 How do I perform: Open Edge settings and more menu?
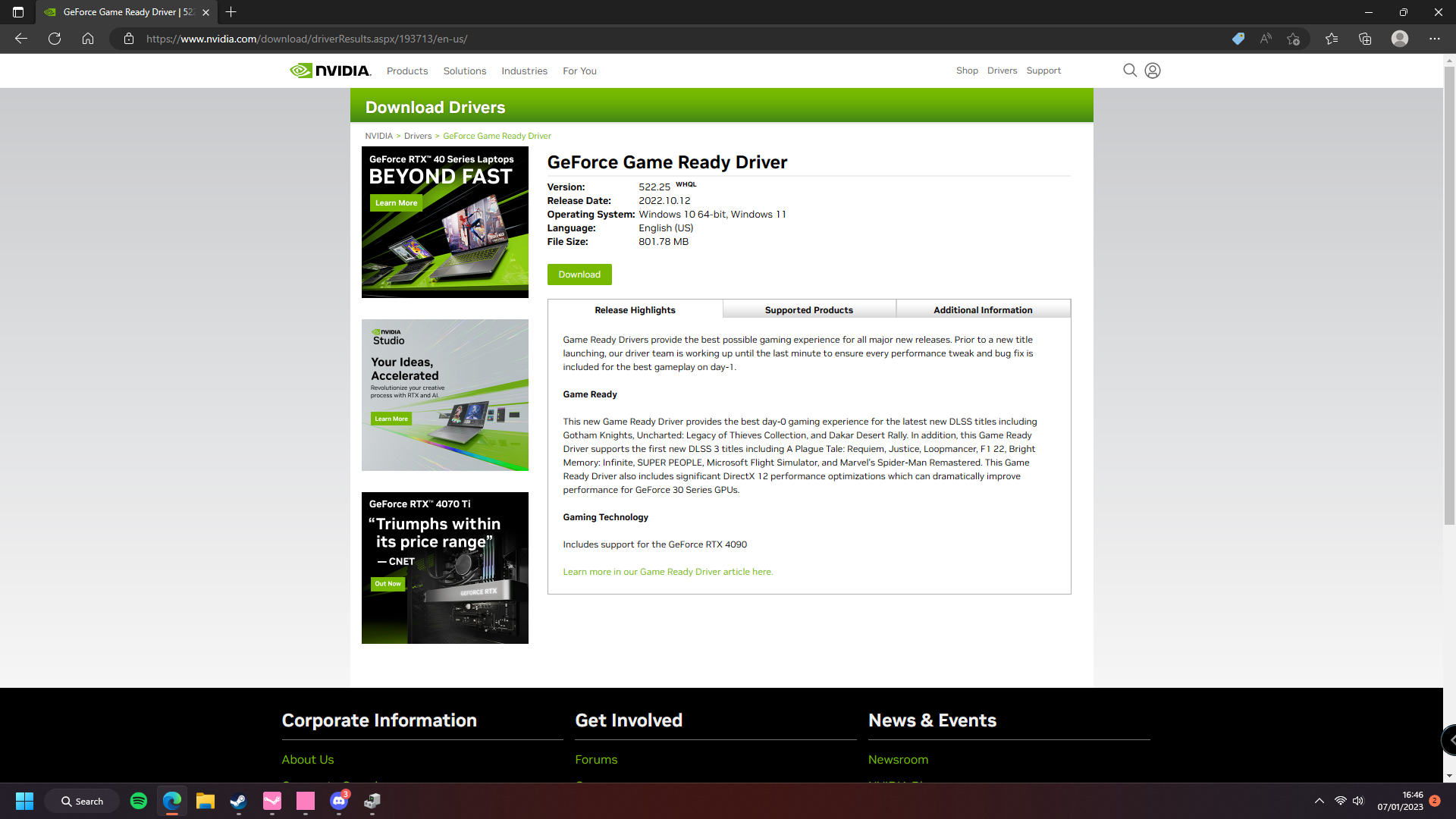pyautogui.click(x=1434, y=39)
